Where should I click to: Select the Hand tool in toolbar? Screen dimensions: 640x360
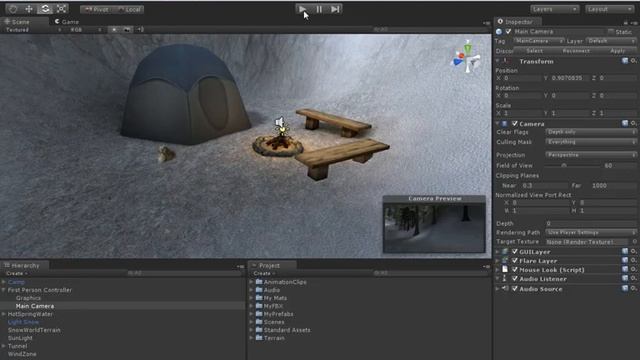pyautogui.click(x=13, y=9)
